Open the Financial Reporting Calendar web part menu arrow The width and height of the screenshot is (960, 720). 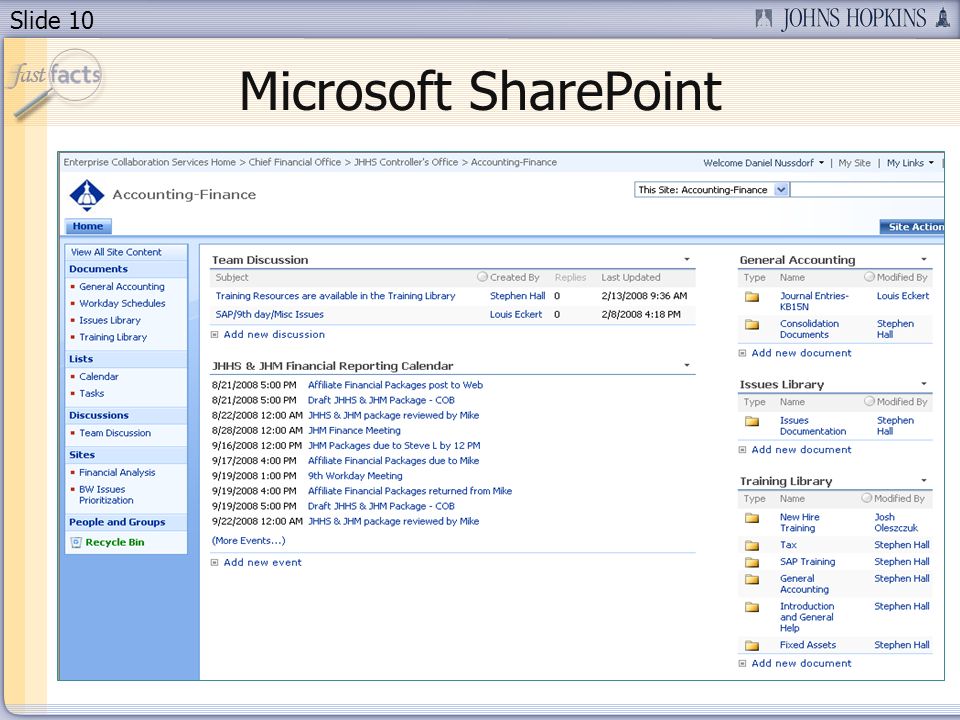tap(687, 366)
